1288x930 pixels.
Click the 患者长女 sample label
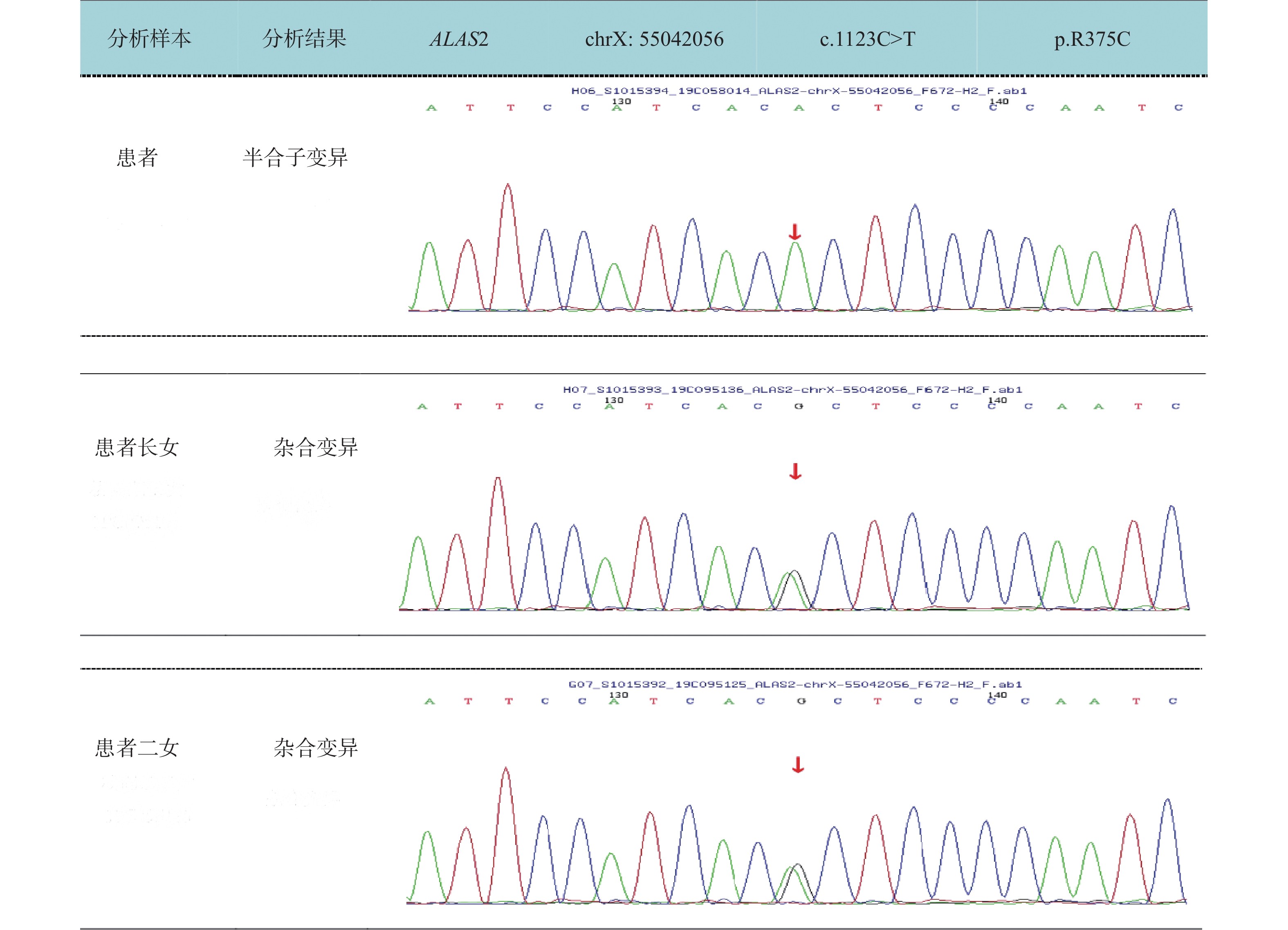tap(137, 447)
